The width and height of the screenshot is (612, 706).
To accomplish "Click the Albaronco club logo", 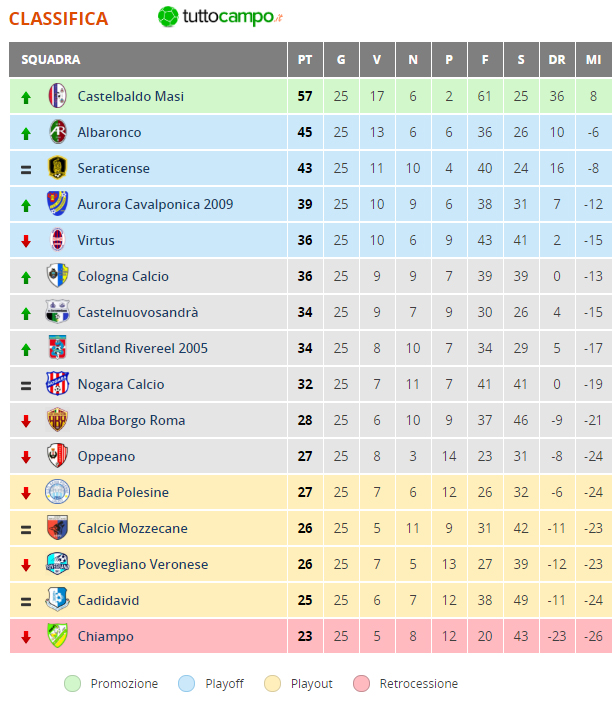I will point(58,131).
